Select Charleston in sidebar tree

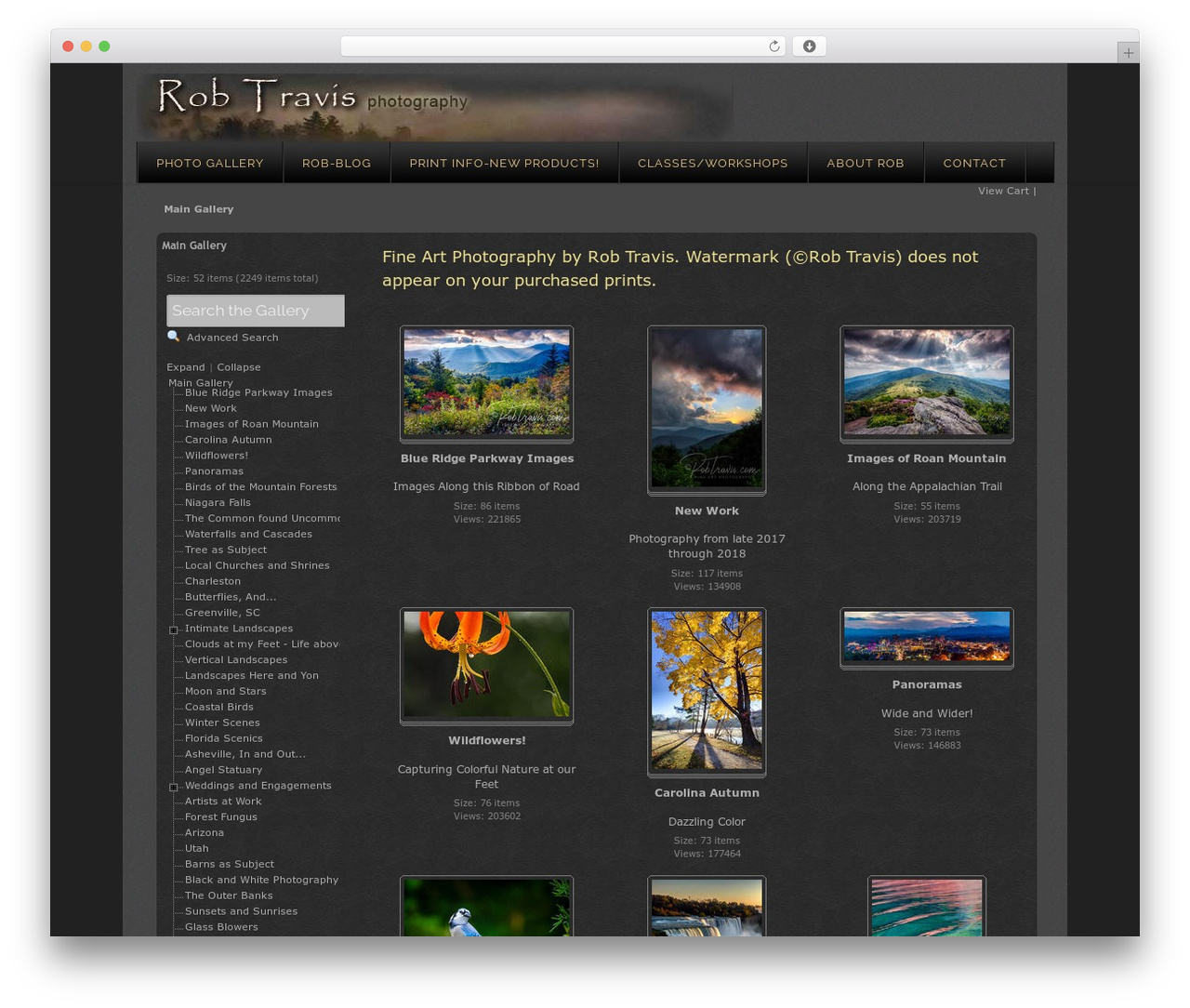[x=213, y=581]
